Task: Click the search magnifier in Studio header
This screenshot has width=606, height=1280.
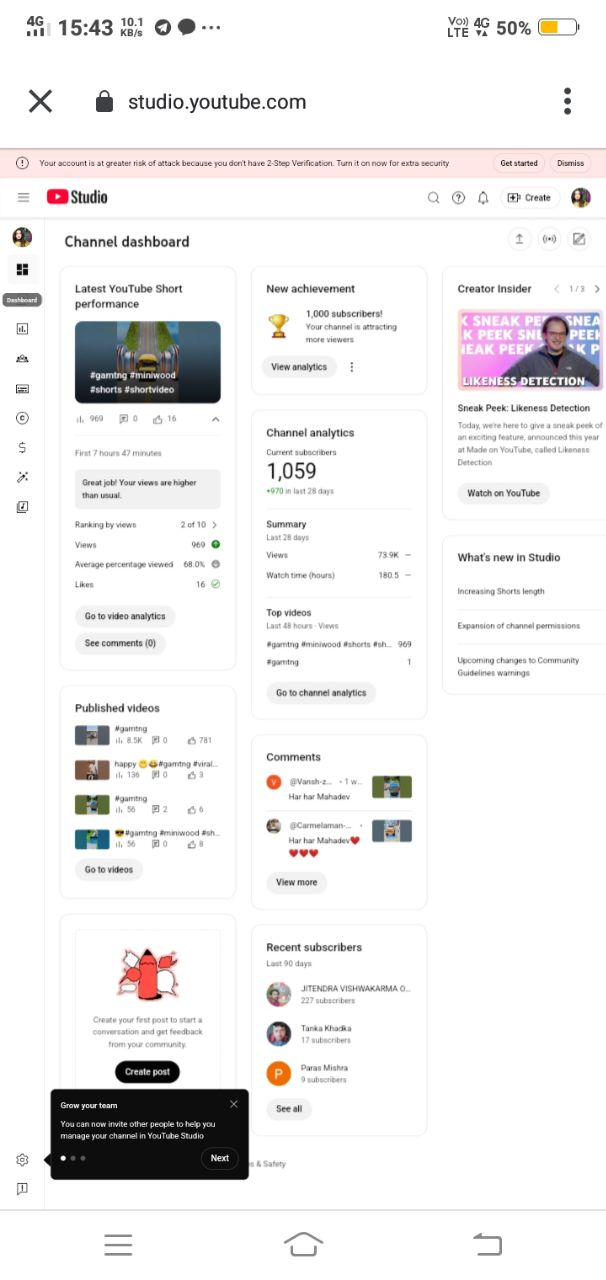Action: (x=434, y=198)
